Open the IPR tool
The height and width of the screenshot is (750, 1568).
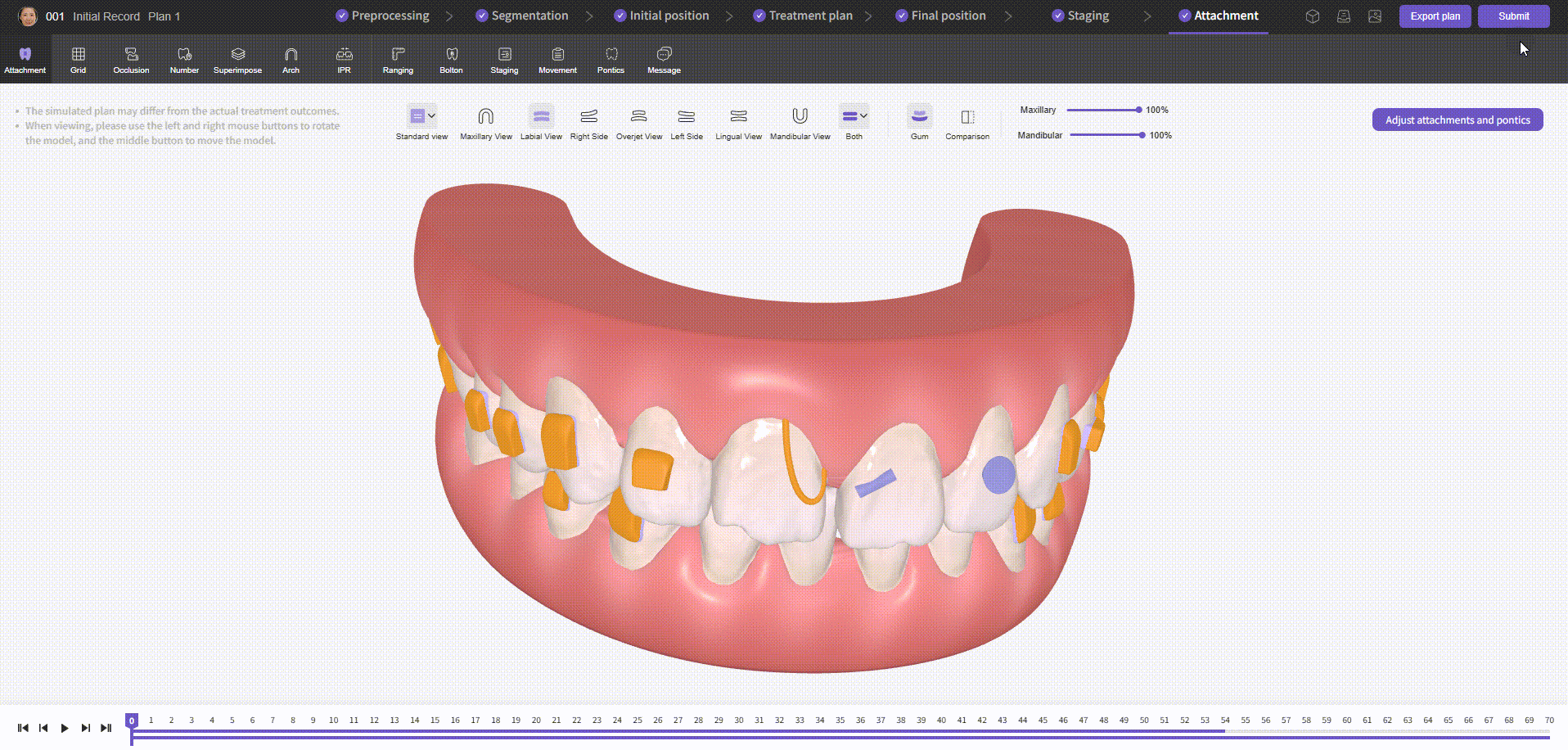(344, 60)
